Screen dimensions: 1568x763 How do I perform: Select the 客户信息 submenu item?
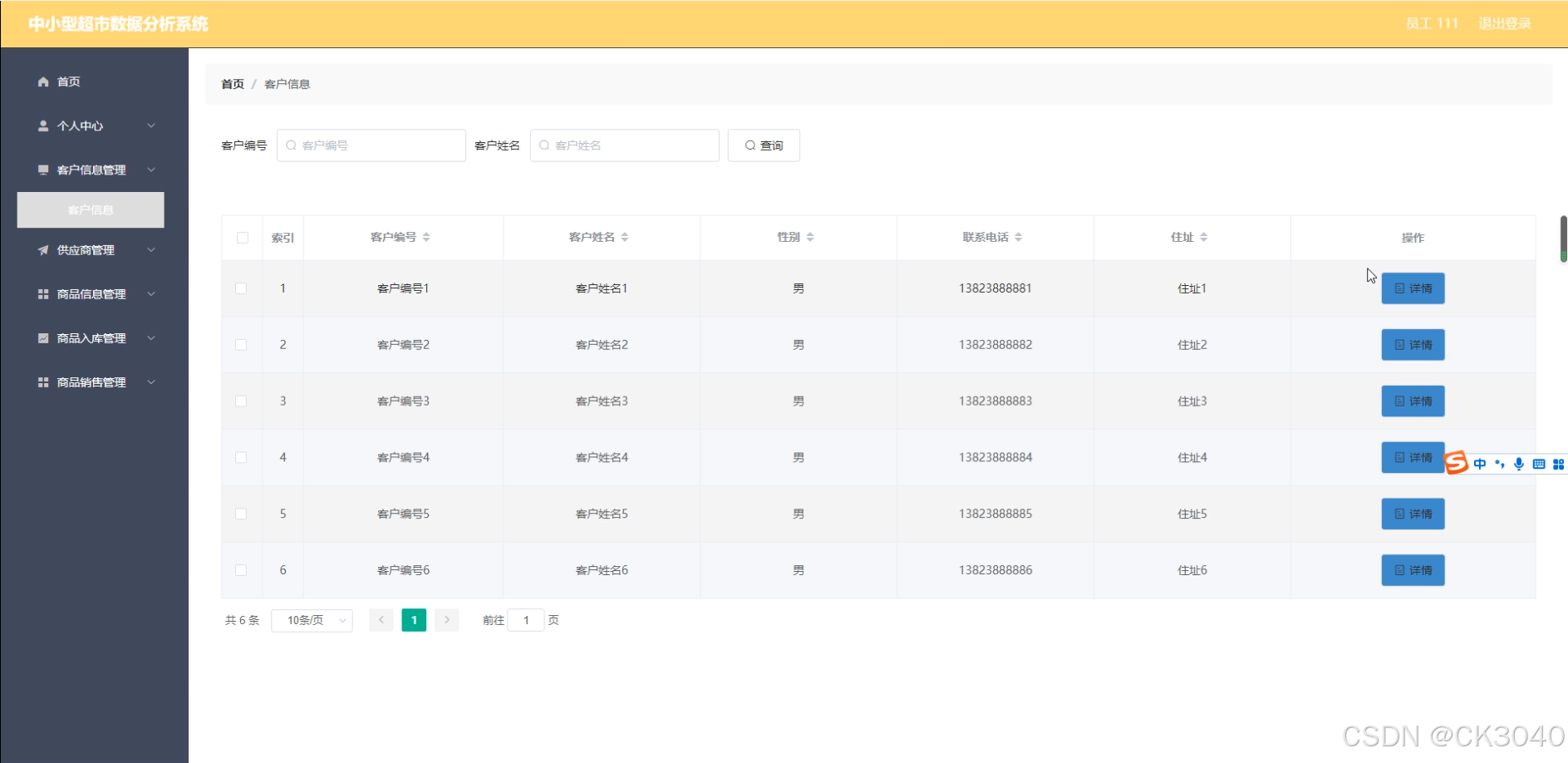[x=91, y=209]
